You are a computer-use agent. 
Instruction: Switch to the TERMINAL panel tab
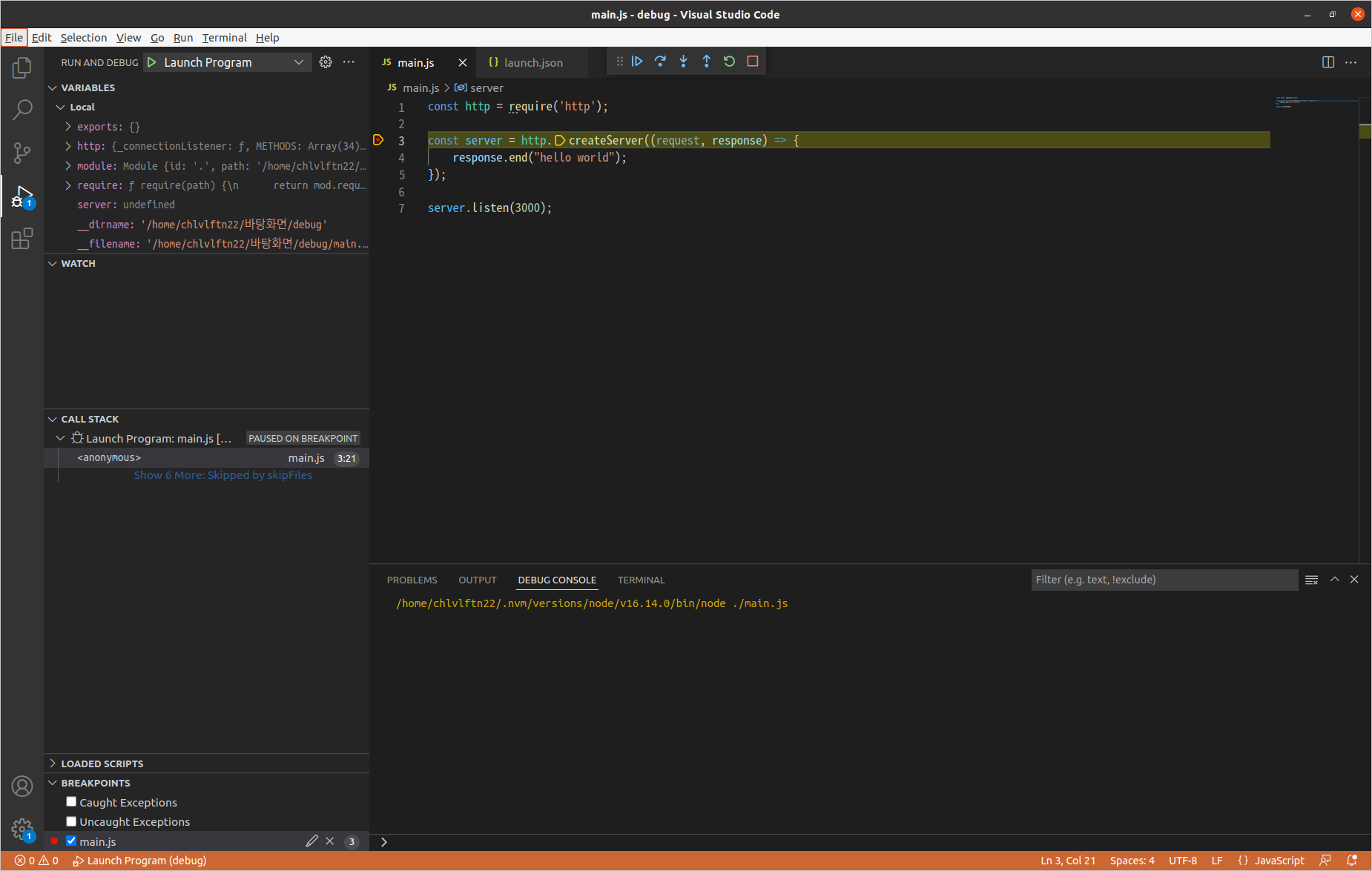tap(642, 580)
